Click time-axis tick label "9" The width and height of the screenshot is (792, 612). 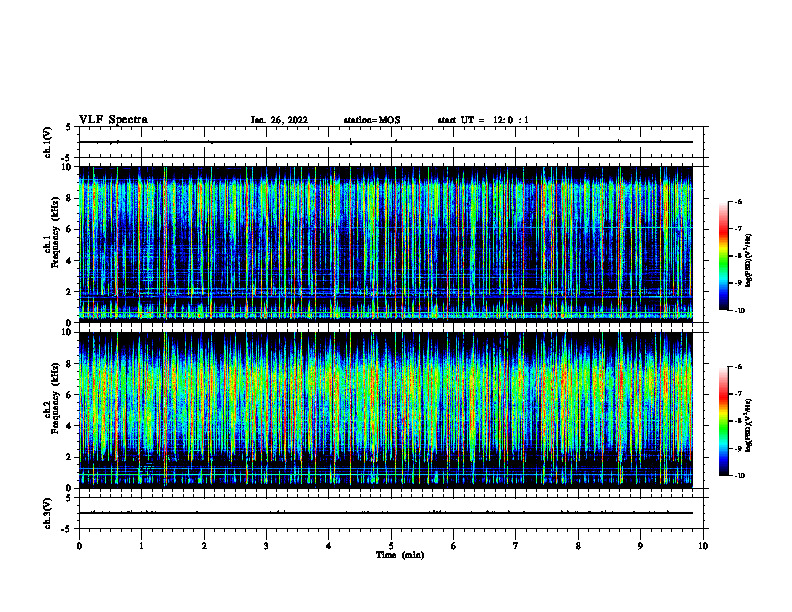640,546
